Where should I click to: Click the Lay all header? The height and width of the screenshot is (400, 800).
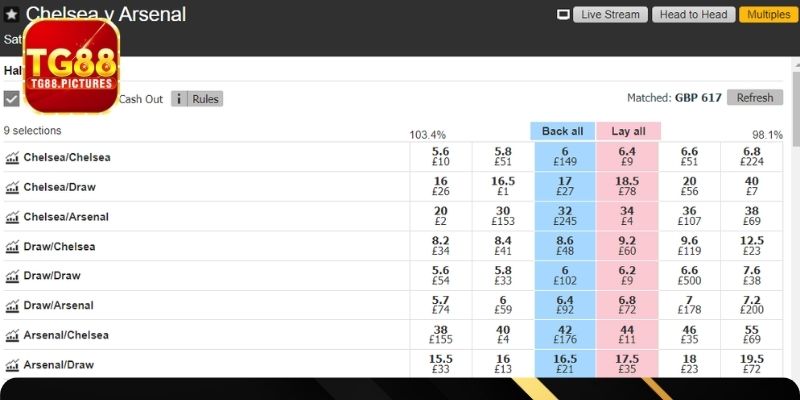coord(627,131)
